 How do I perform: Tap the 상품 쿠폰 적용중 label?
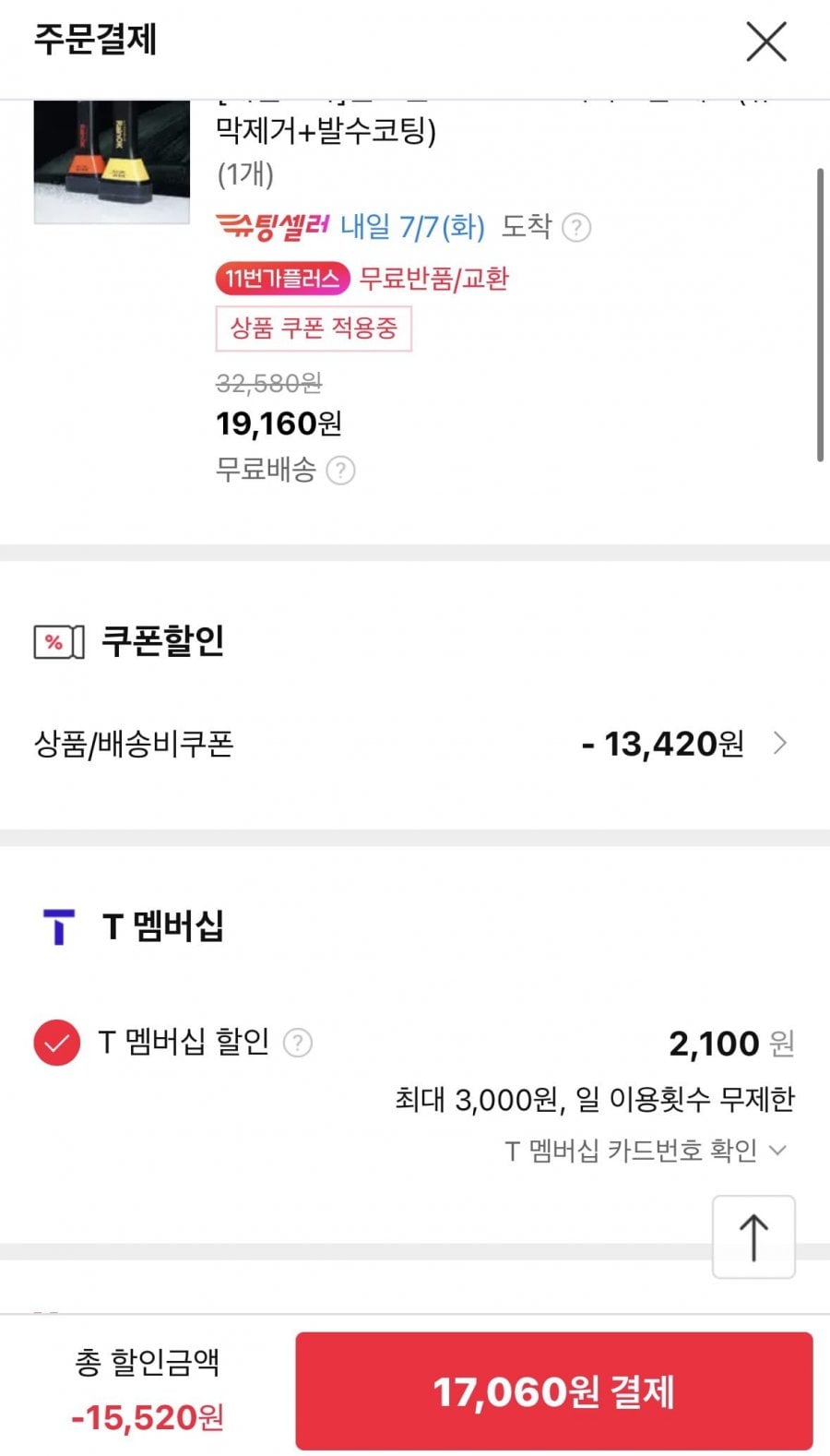click(x=314, y=328)
